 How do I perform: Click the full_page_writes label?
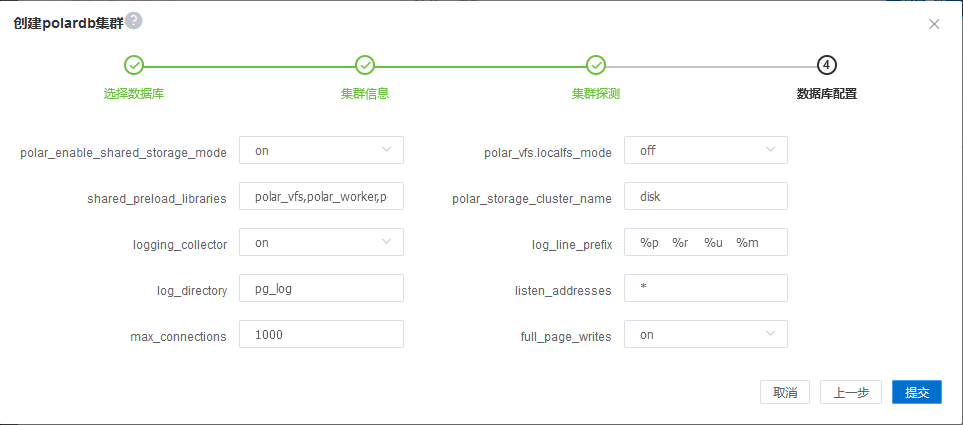tap(566, 337)
